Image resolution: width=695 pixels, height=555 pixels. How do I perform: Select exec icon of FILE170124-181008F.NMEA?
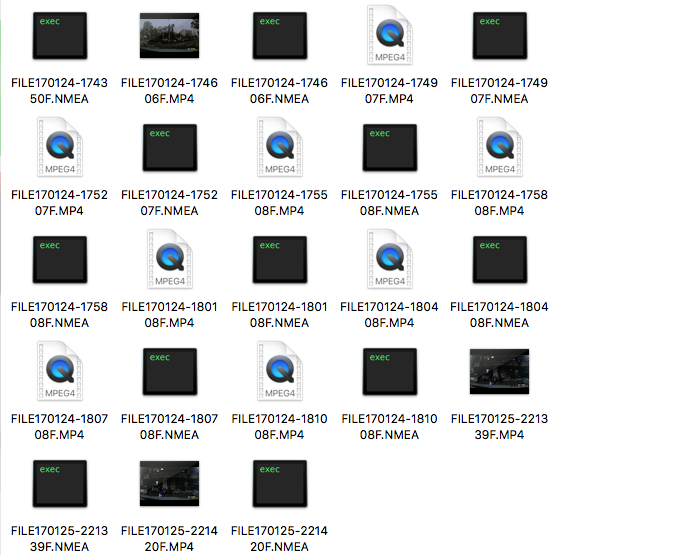point(390,371)
